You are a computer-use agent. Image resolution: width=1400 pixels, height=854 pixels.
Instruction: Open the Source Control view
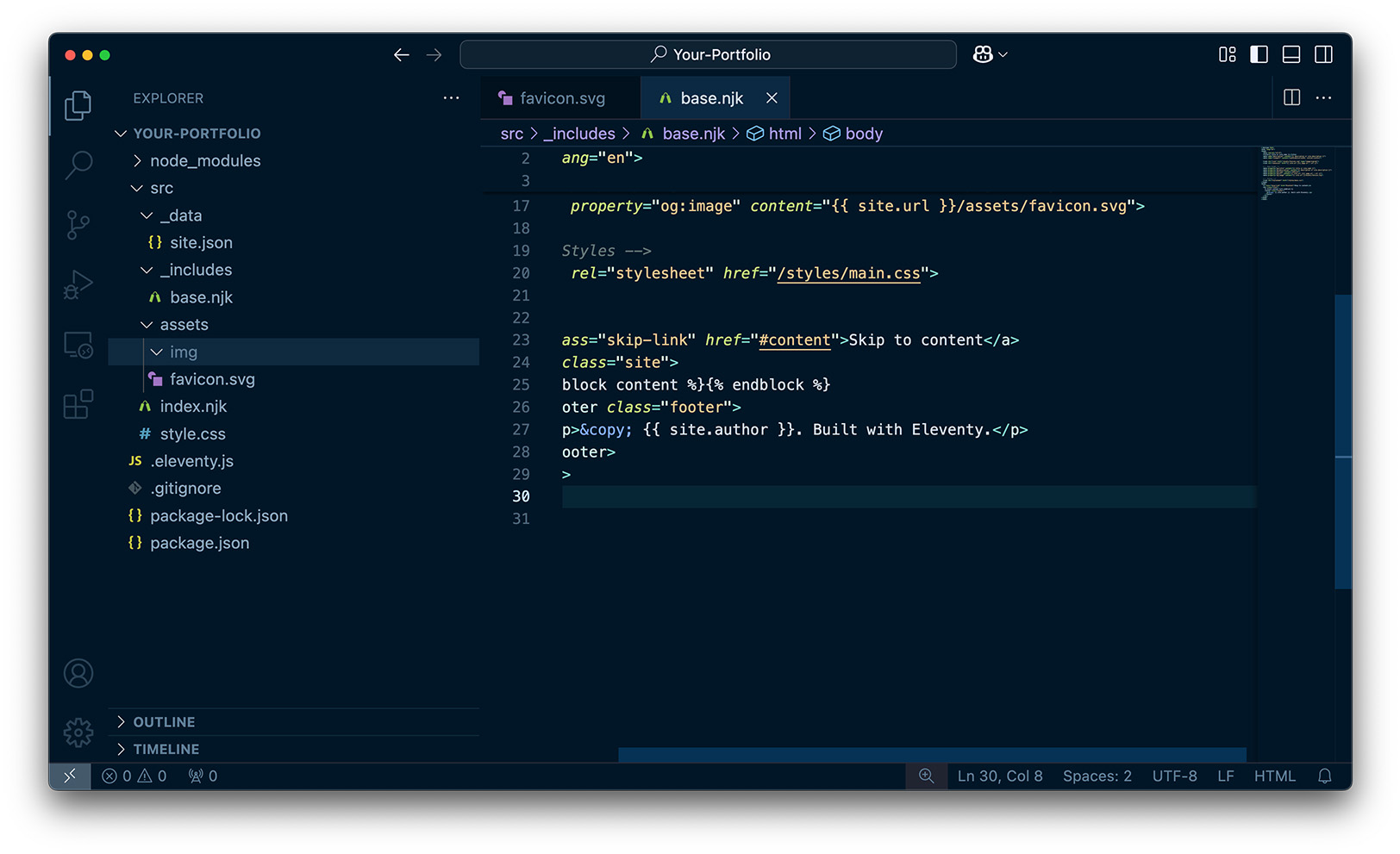coord(78,225)
